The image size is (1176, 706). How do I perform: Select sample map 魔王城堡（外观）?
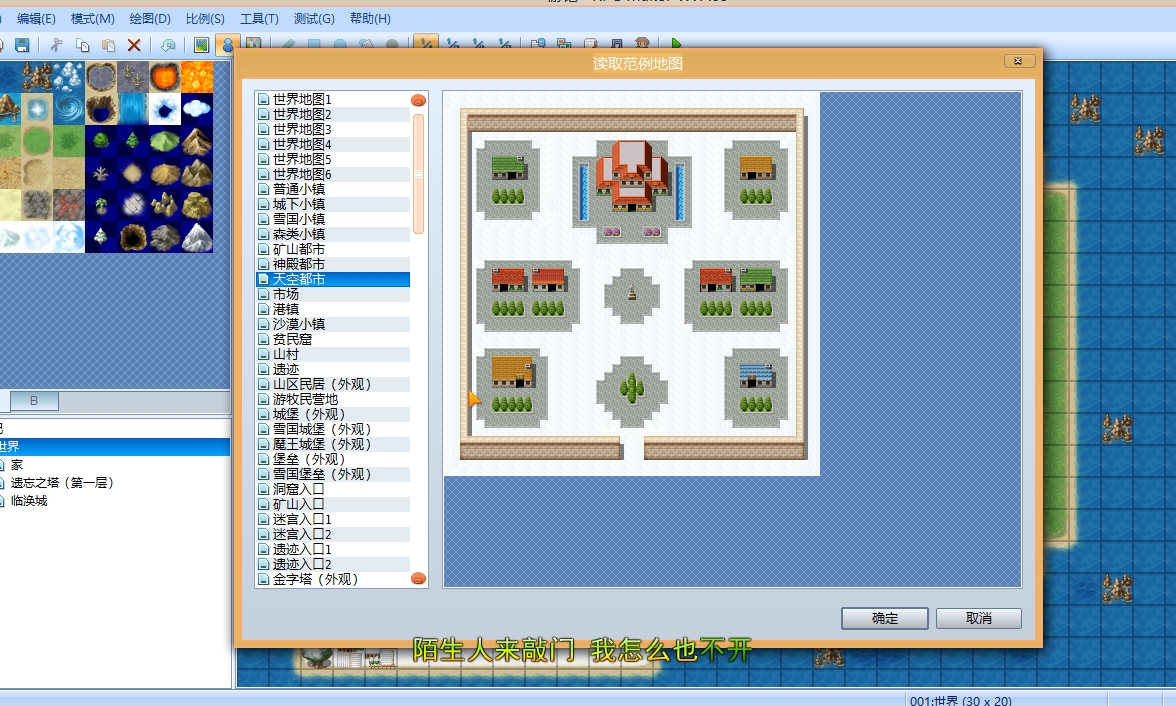click(x=333, y=444)
